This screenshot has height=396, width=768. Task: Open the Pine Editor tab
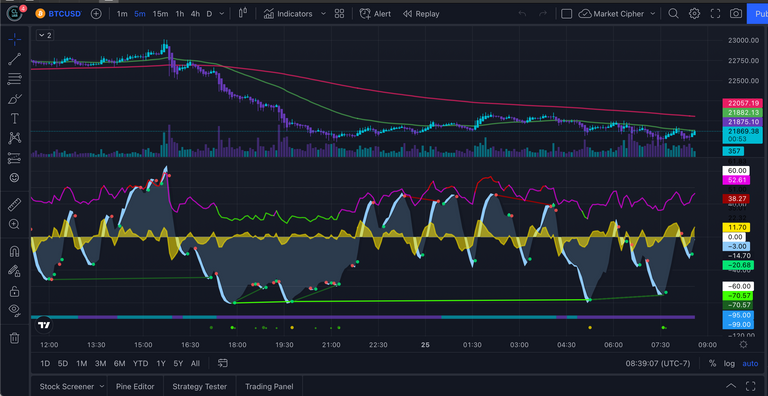[135, 386]
